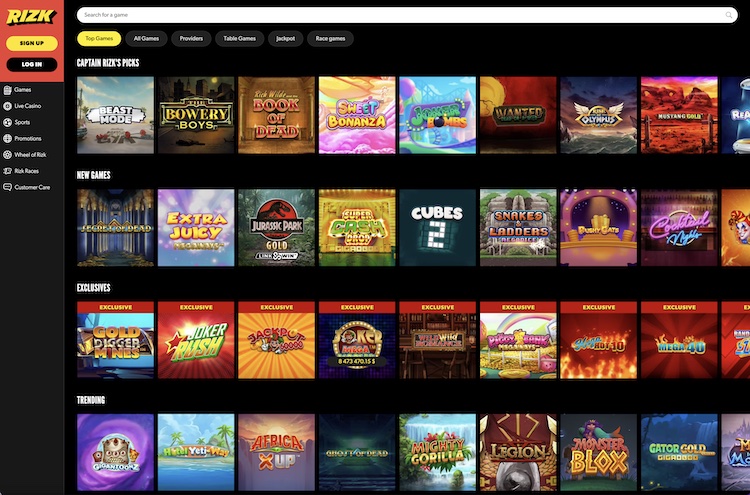Image resolution: width=750 pixels, height=495 pixels.
Task: Open the Beast Mode game
Action: pyautogui.click(x=115, y=115)
